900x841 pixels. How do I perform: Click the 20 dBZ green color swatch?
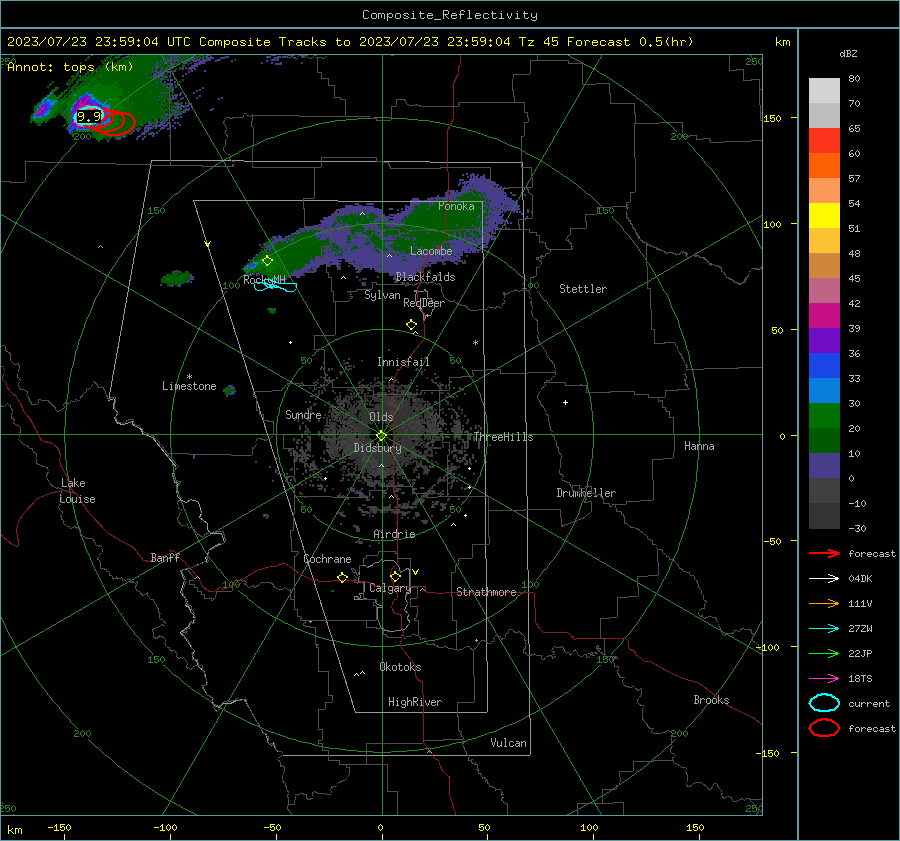point(824,416)
